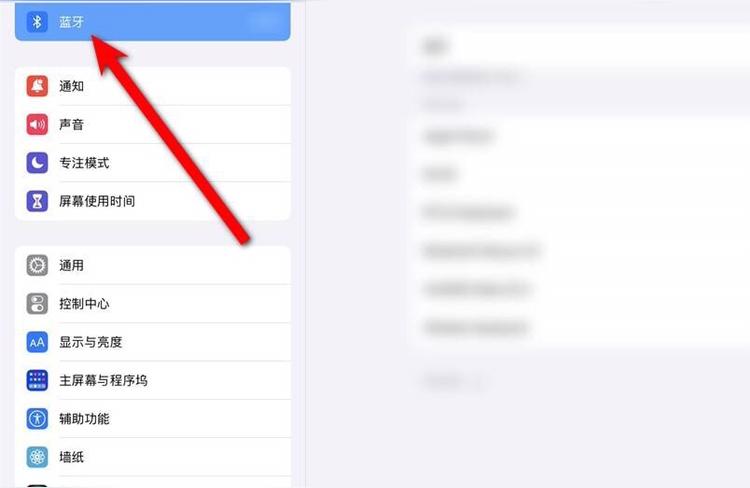This screenshot has height=488, width=750.
Task: Tap the 声音 speaker icon
Action: pos(37,124)
